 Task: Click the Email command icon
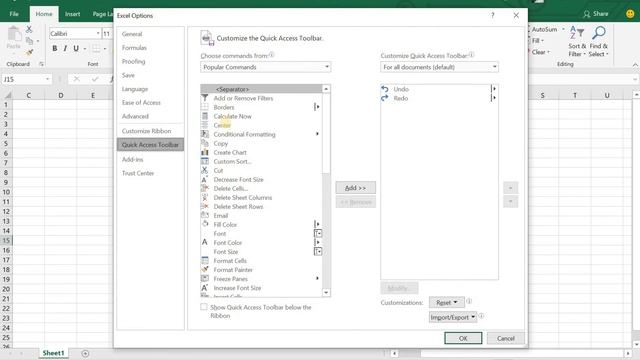pos(205,215)
